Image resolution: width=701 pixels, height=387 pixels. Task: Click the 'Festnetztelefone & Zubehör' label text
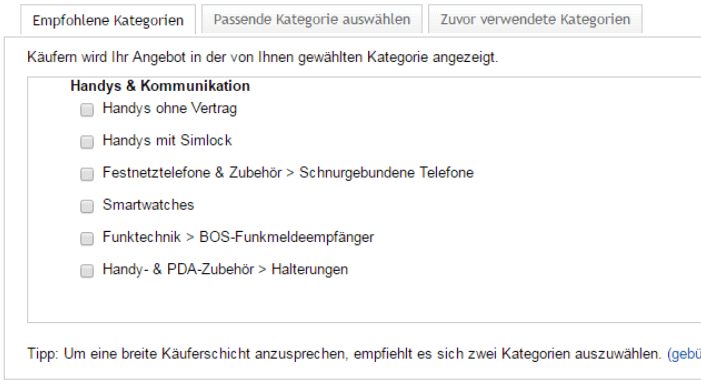[192, 172]
